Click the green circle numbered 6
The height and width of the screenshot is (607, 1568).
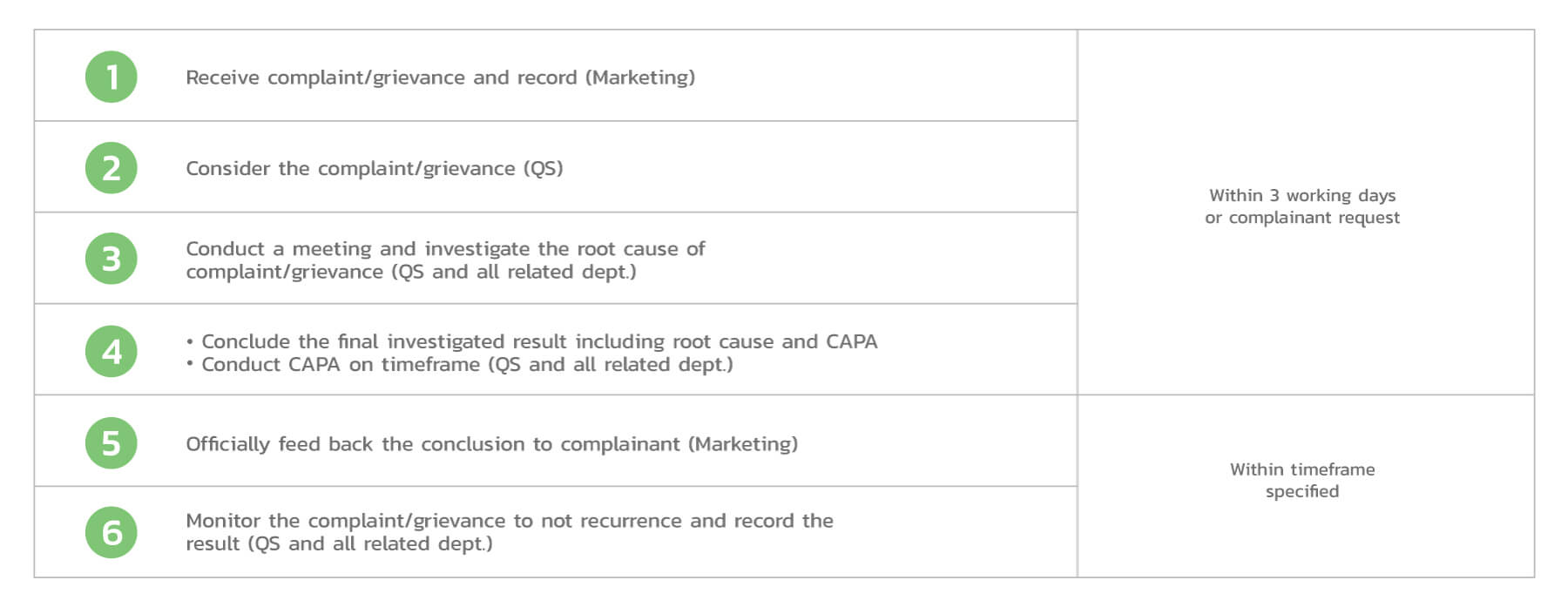pos(112,532)
